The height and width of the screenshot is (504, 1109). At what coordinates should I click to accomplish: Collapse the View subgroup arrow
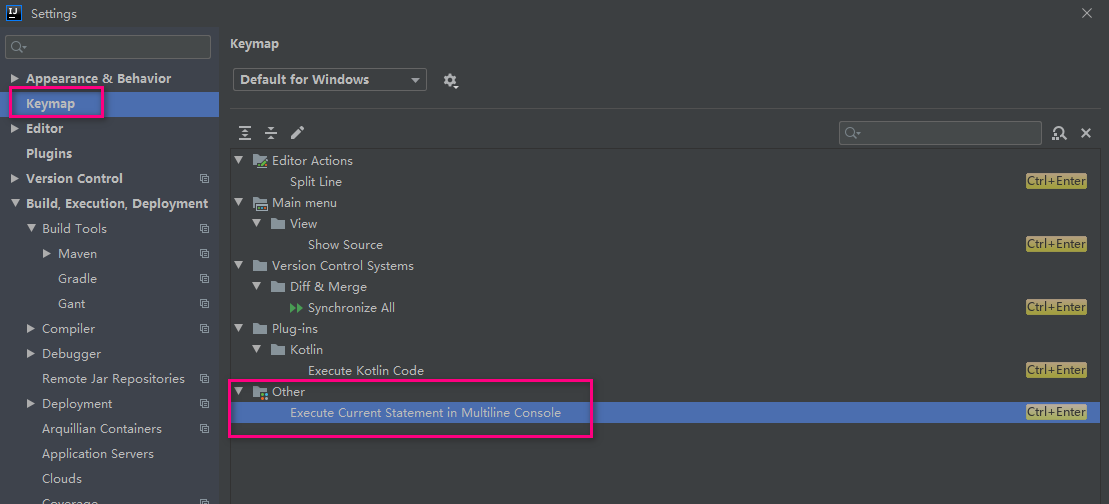click(257, 223)
